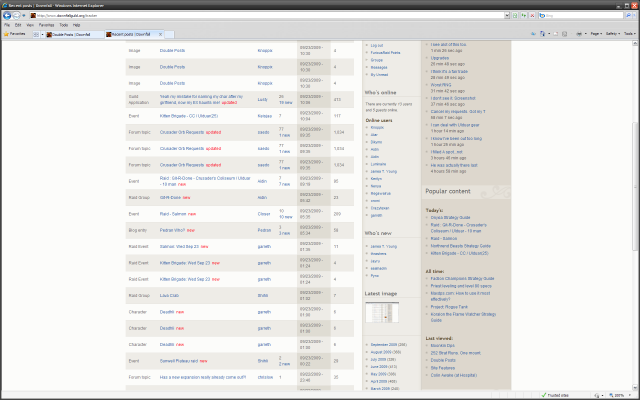The width and height of the screenshot is (640, 400).
Task: Open the File menu
Action: coord(7,25)
